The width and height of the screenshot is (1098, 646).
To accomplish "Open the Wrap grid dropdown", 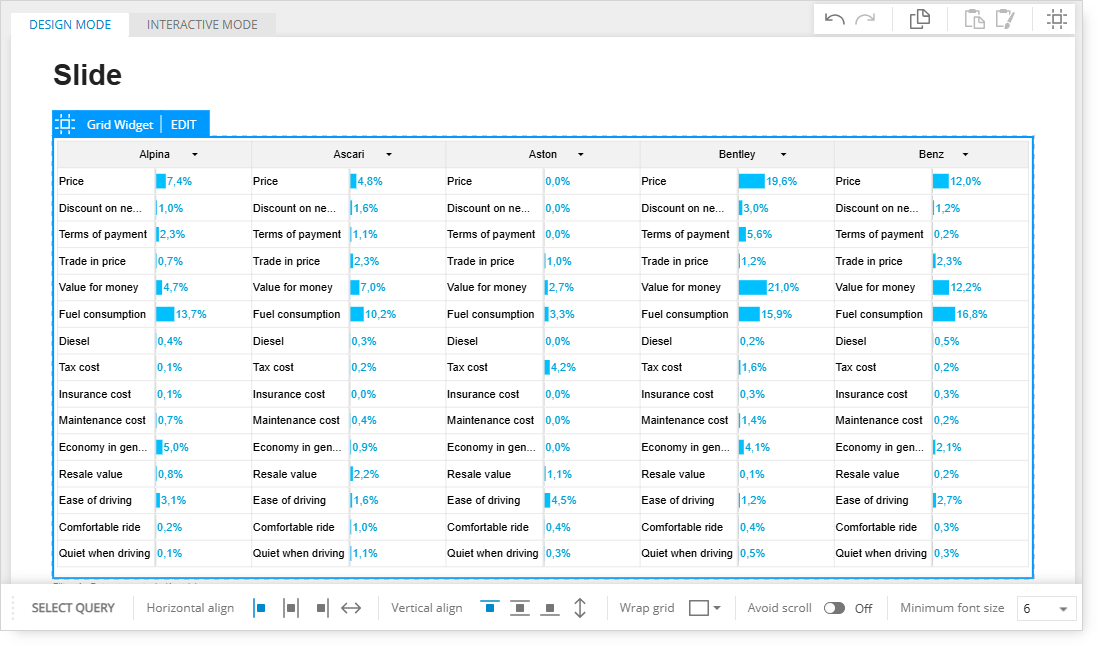I will [704, 608].
